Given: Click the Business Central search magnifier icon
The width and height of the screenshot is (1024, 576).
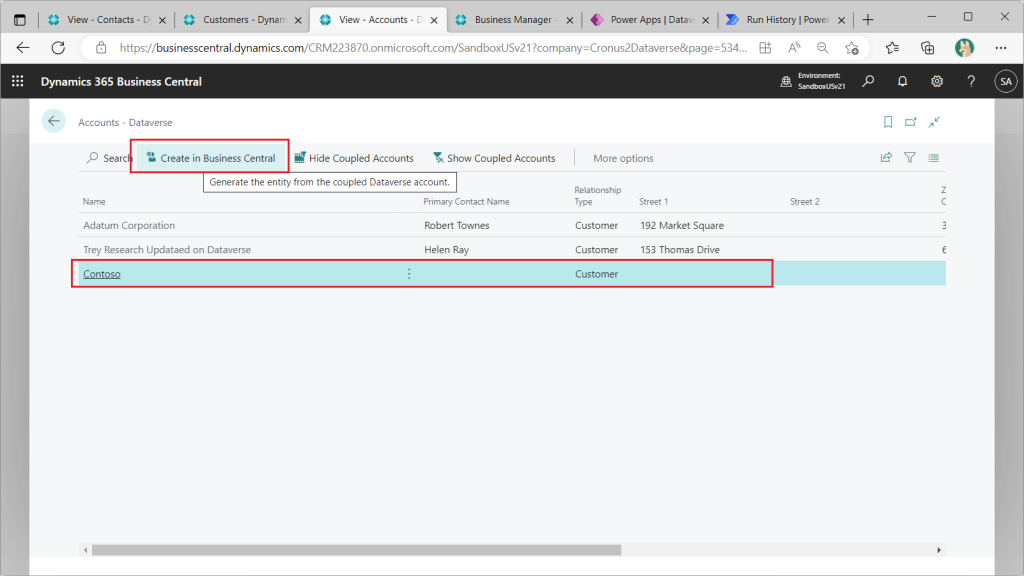Looking at the screenshot, I should point(868,81).
